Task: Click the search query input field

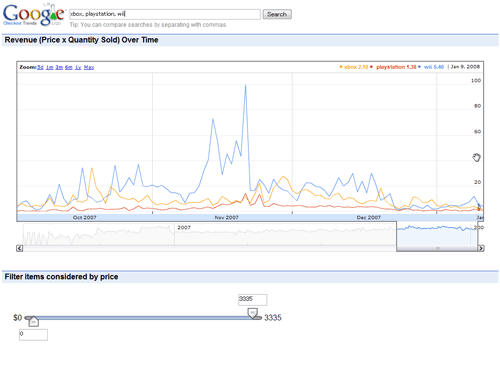Action: click(x=165, y=14)
